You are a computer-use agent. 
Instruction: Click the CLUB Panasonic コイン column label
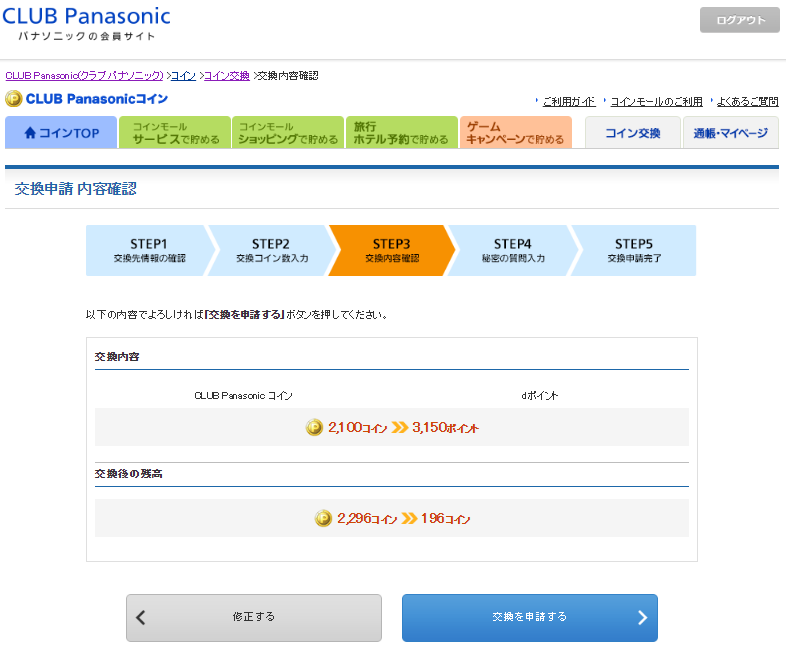[243, 395]
